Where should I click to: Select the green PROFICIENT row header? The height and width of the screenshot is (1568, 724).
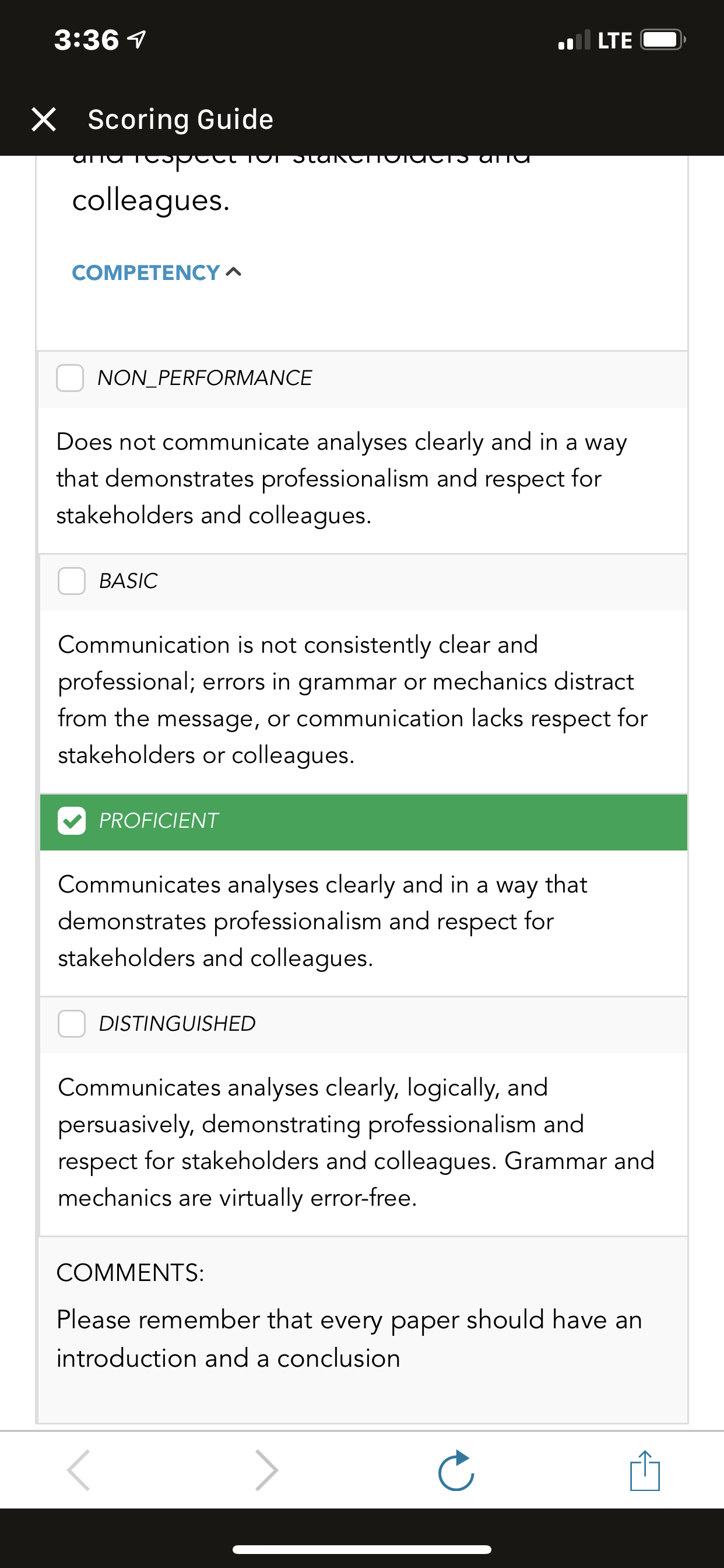pos(364,822)
